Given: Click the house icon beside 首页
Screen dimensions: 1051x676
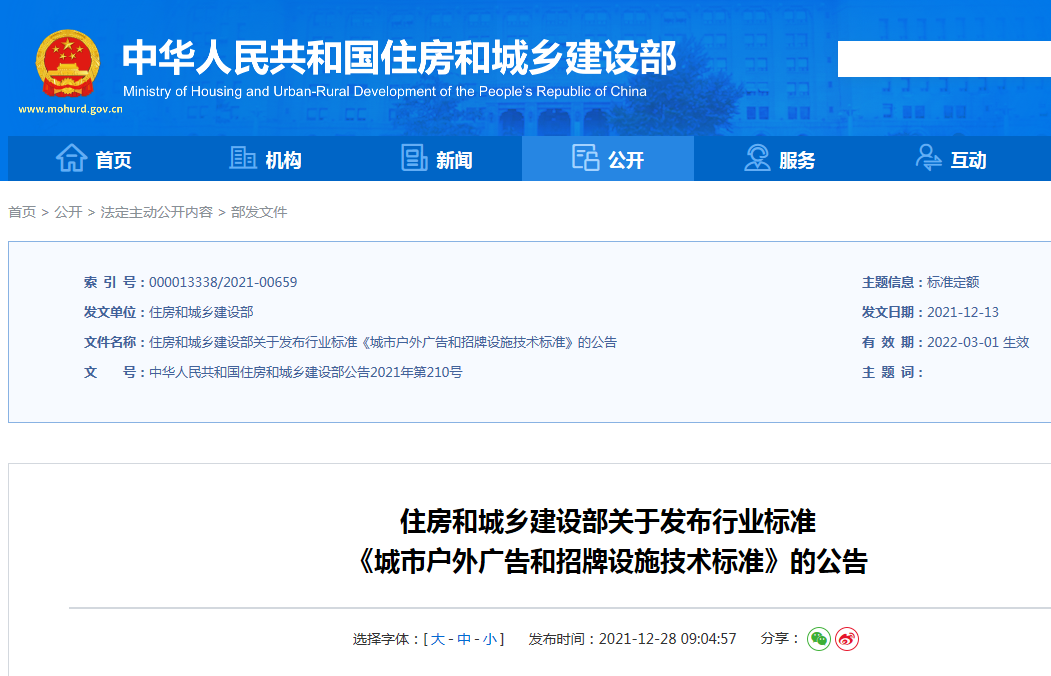Looking at the screenshot, I should tap(72, 159).
